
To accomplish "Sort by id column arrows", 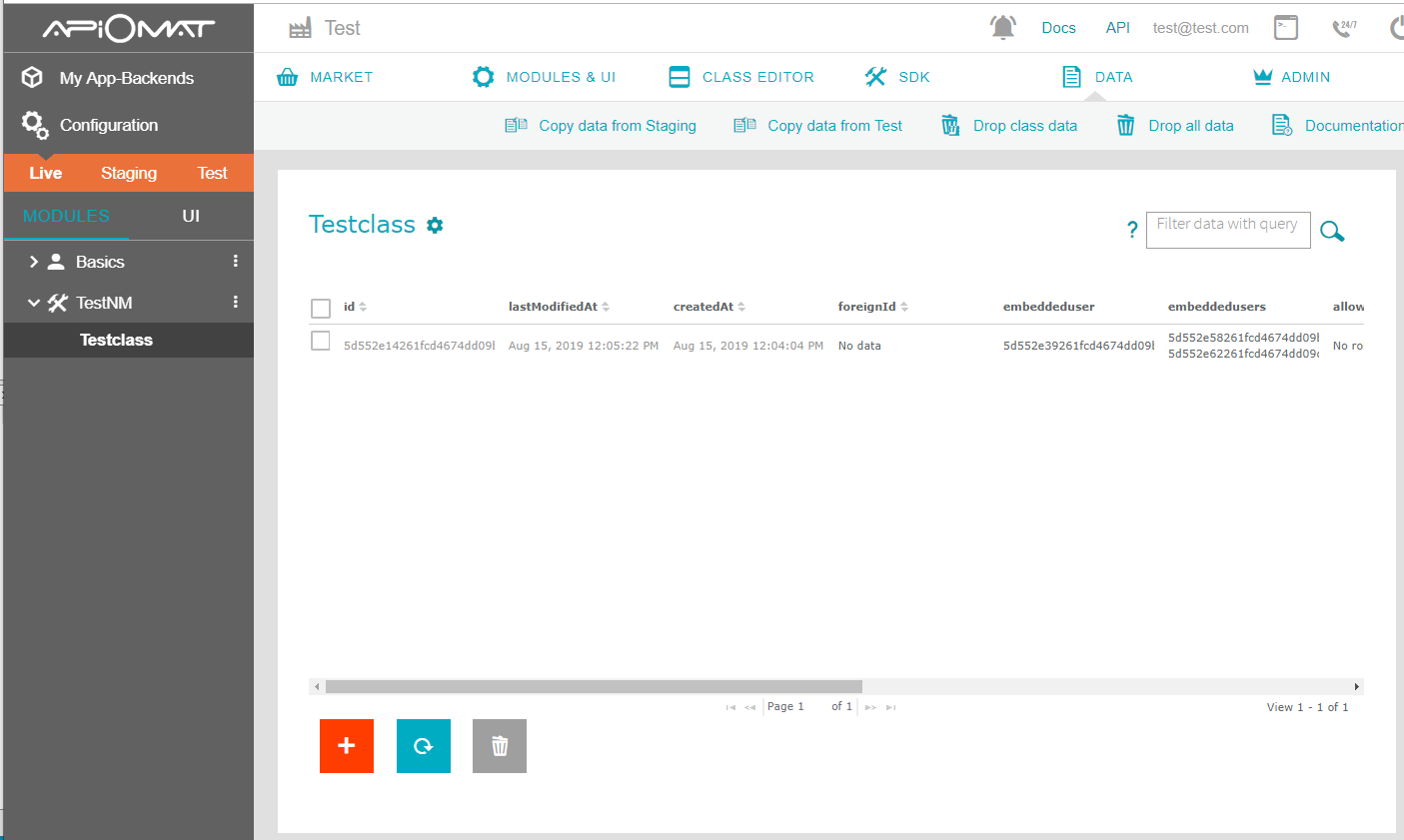I will pos(363,307).
